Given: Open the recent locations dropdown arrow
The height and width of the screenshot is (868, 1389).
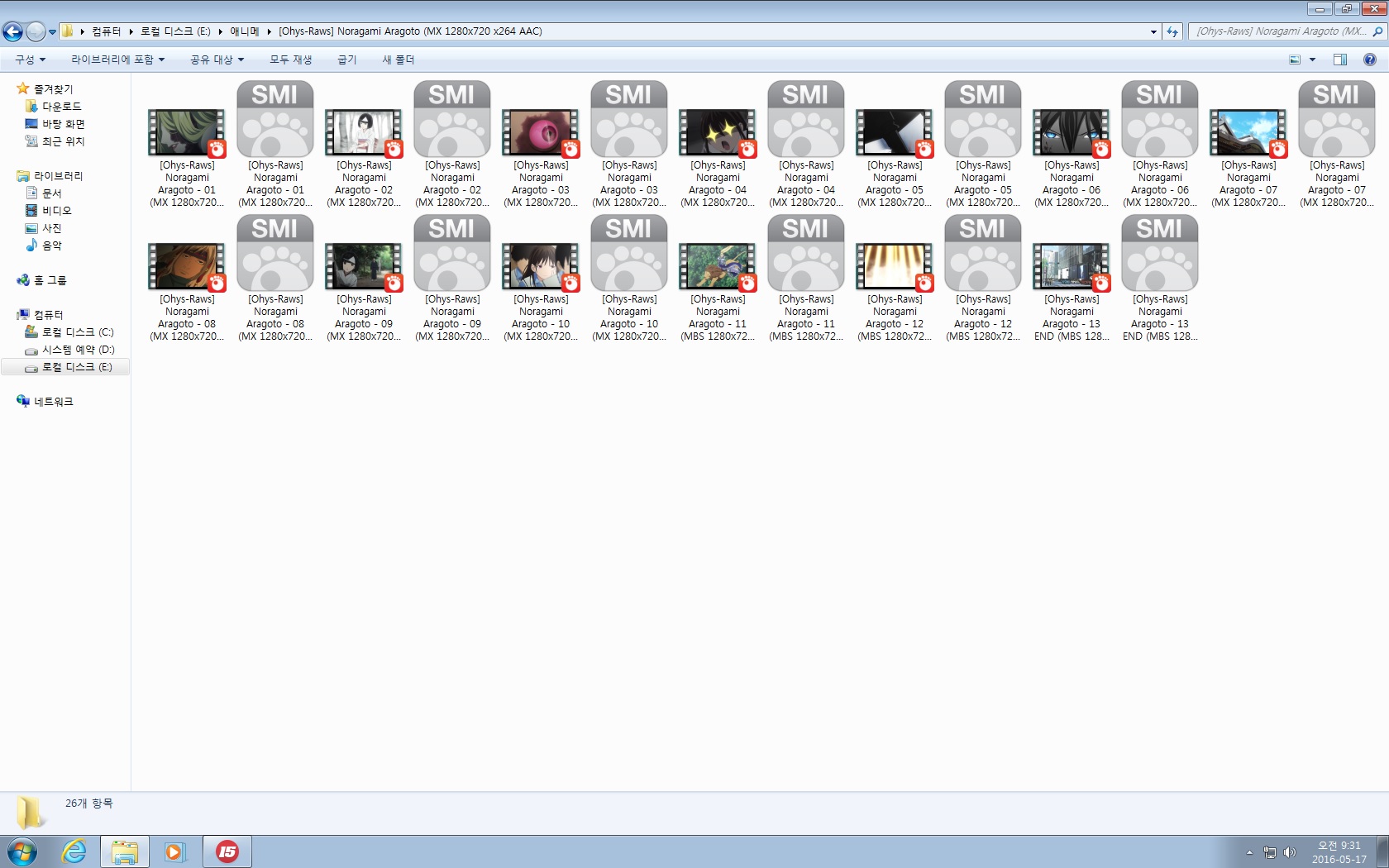Looking at the screenshot, I should (52, 32).
